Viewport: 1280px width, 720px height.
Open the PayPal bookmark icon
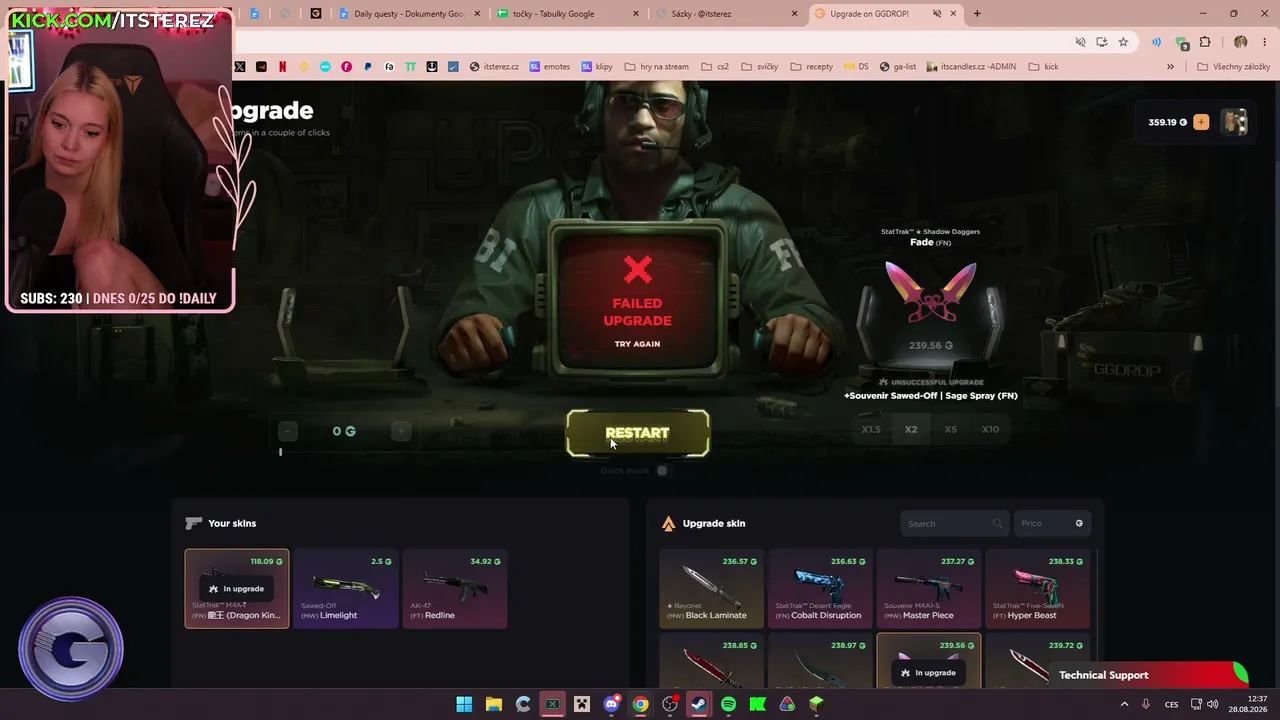368,67
